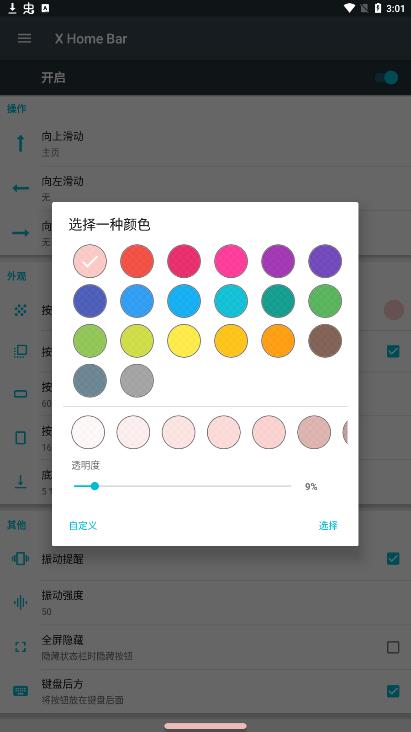The image size is (411, 732).
Task: Uncheck the 振动提醒 checkbox
Action: point(393,558)
